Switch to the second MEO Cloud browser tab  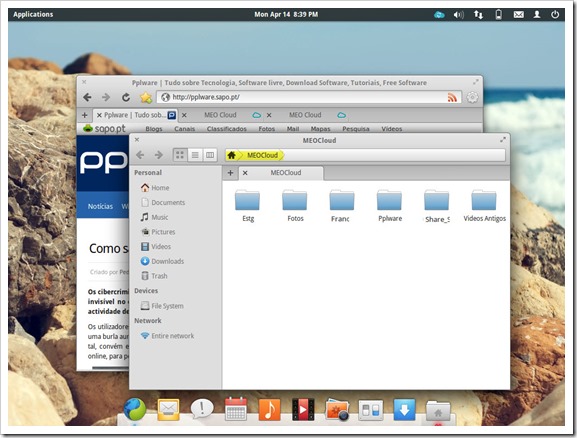coord(305,115)
